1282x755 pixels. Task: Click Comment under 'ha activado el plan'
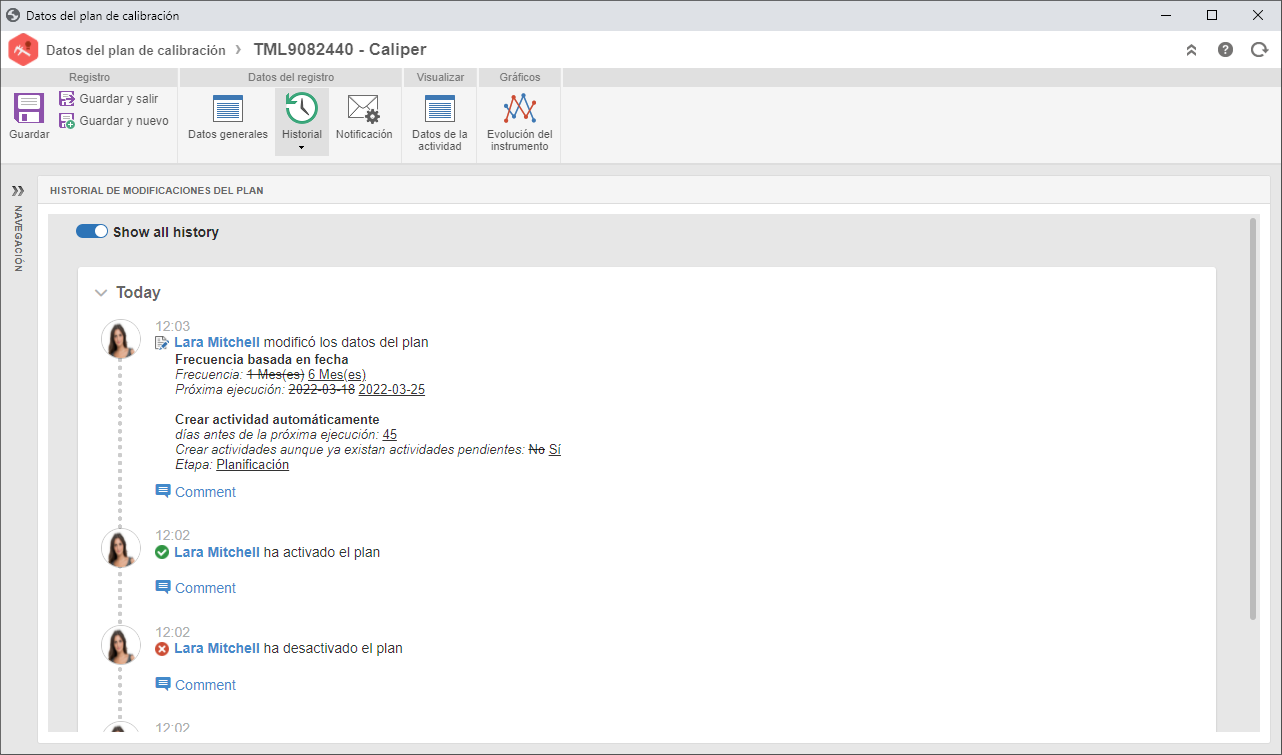[205, 588]
